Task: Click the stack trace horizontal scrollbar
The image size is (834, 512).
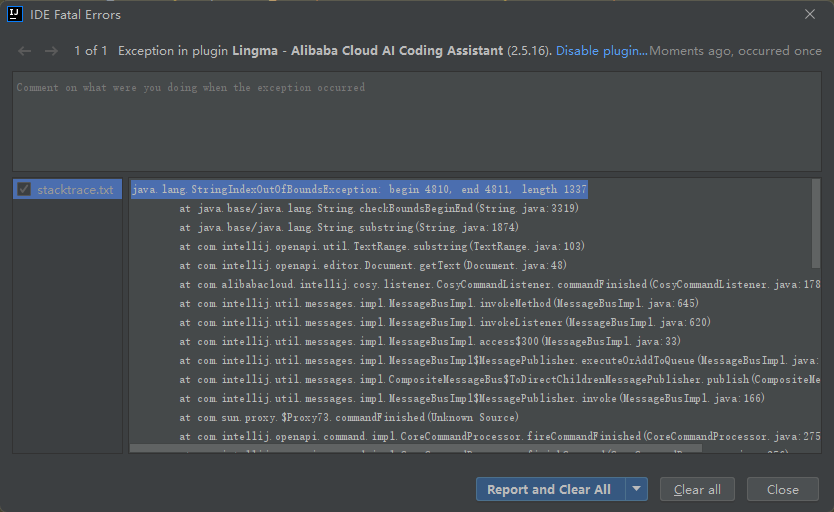Action: click(415, 449)
